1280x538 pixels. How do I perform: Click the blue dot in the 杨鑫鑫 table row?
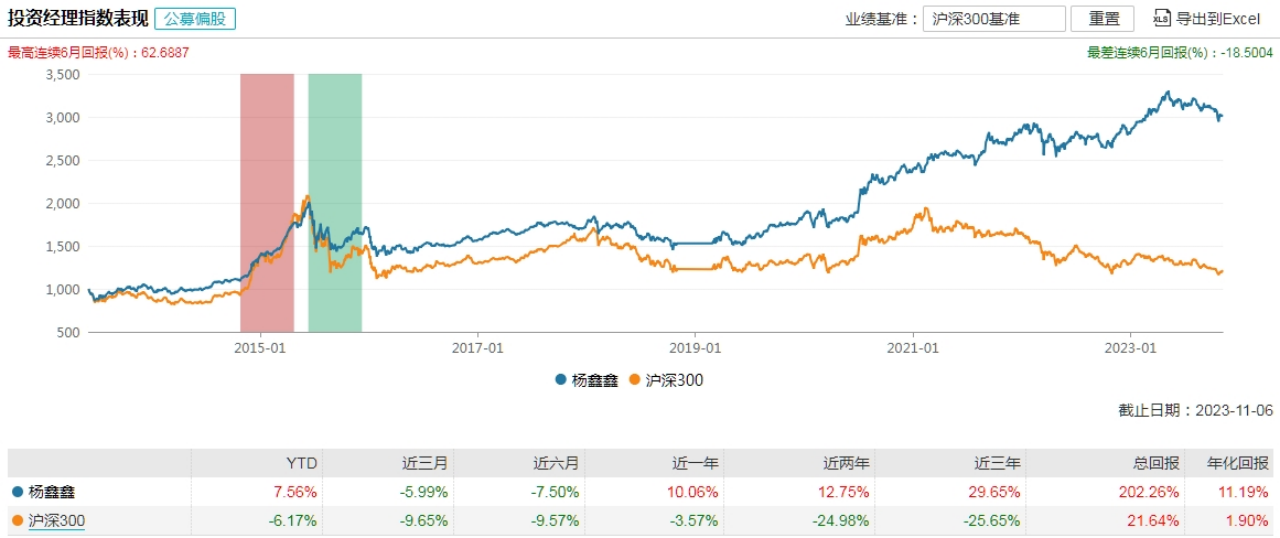[x=17, y=492]
